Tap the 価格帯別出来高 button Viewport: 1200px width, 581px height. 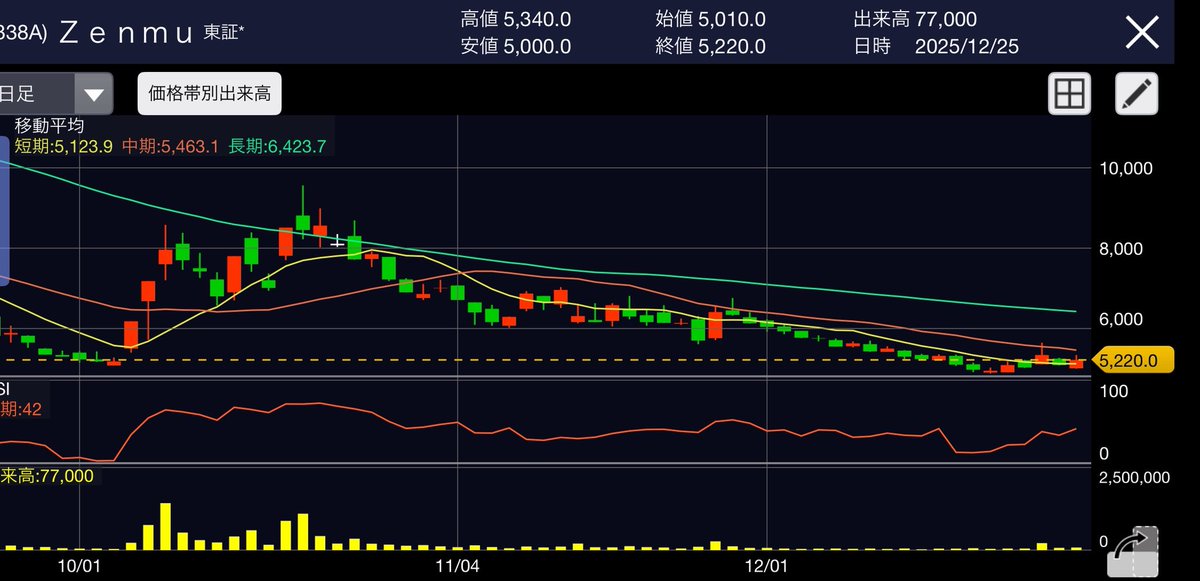pyautogui.click(x=210, y=94)
